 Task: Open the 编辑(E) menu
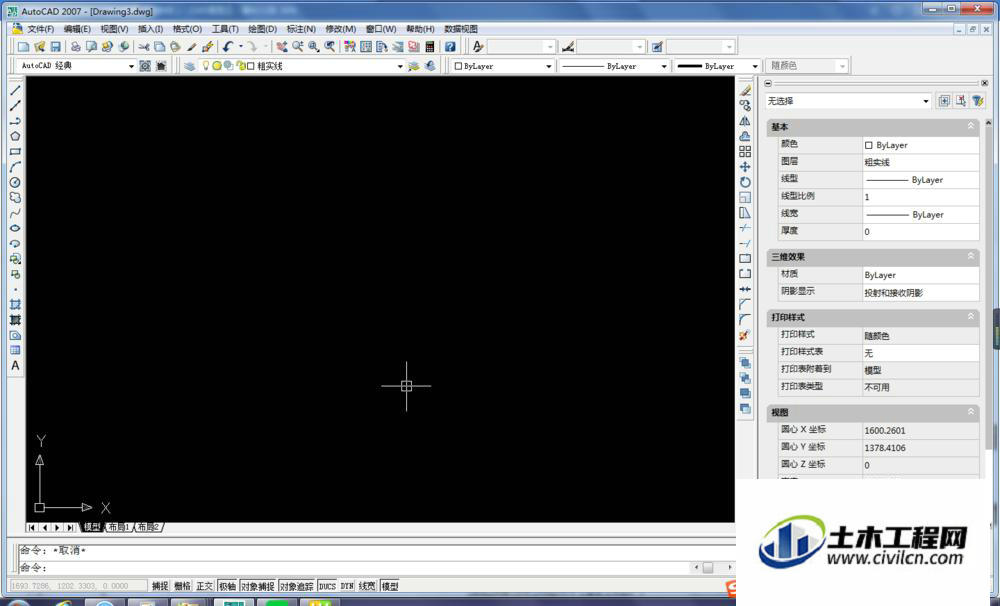tap(77, 29)
